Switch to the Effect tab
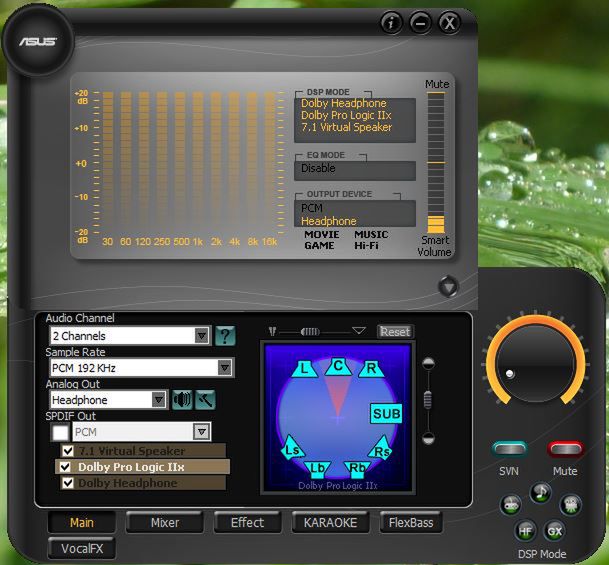Image resolution: width=609 pixels, height=565 pixels. pyautogui.click(x=247, y=523)
